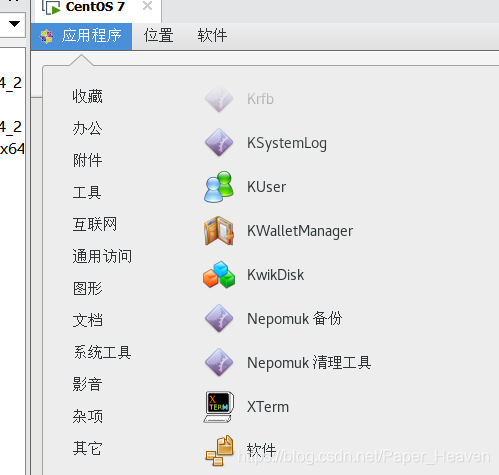Click the KwikDisk colored cubes icon

219,275
